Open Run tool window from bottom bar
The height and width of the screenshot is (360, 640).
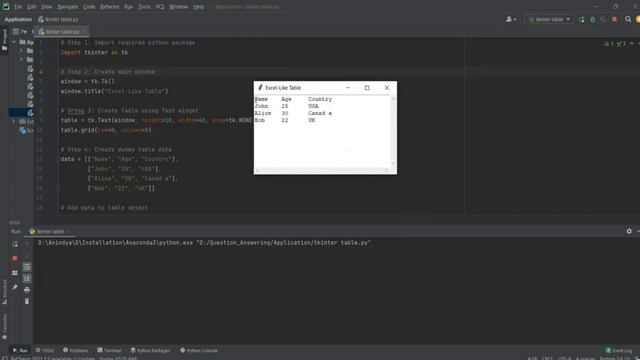point(20,350)
